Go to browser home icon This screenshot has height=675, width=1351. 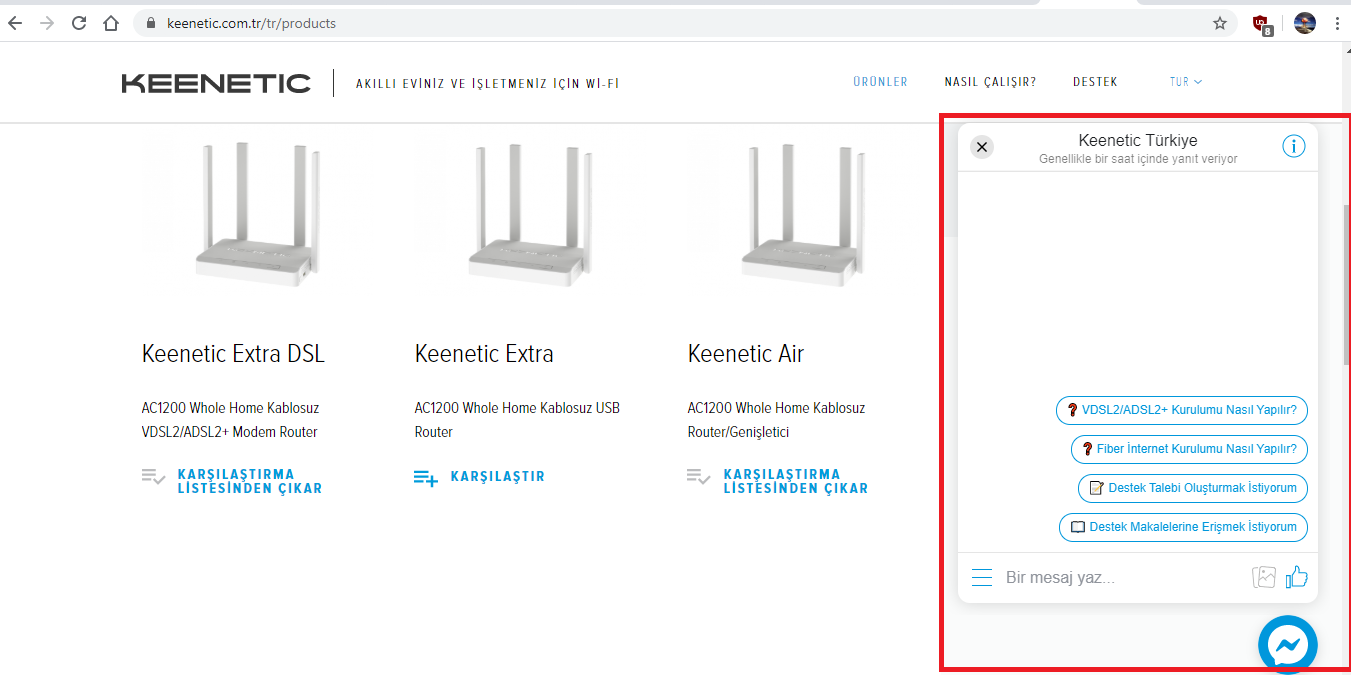[x=111, y=23]
